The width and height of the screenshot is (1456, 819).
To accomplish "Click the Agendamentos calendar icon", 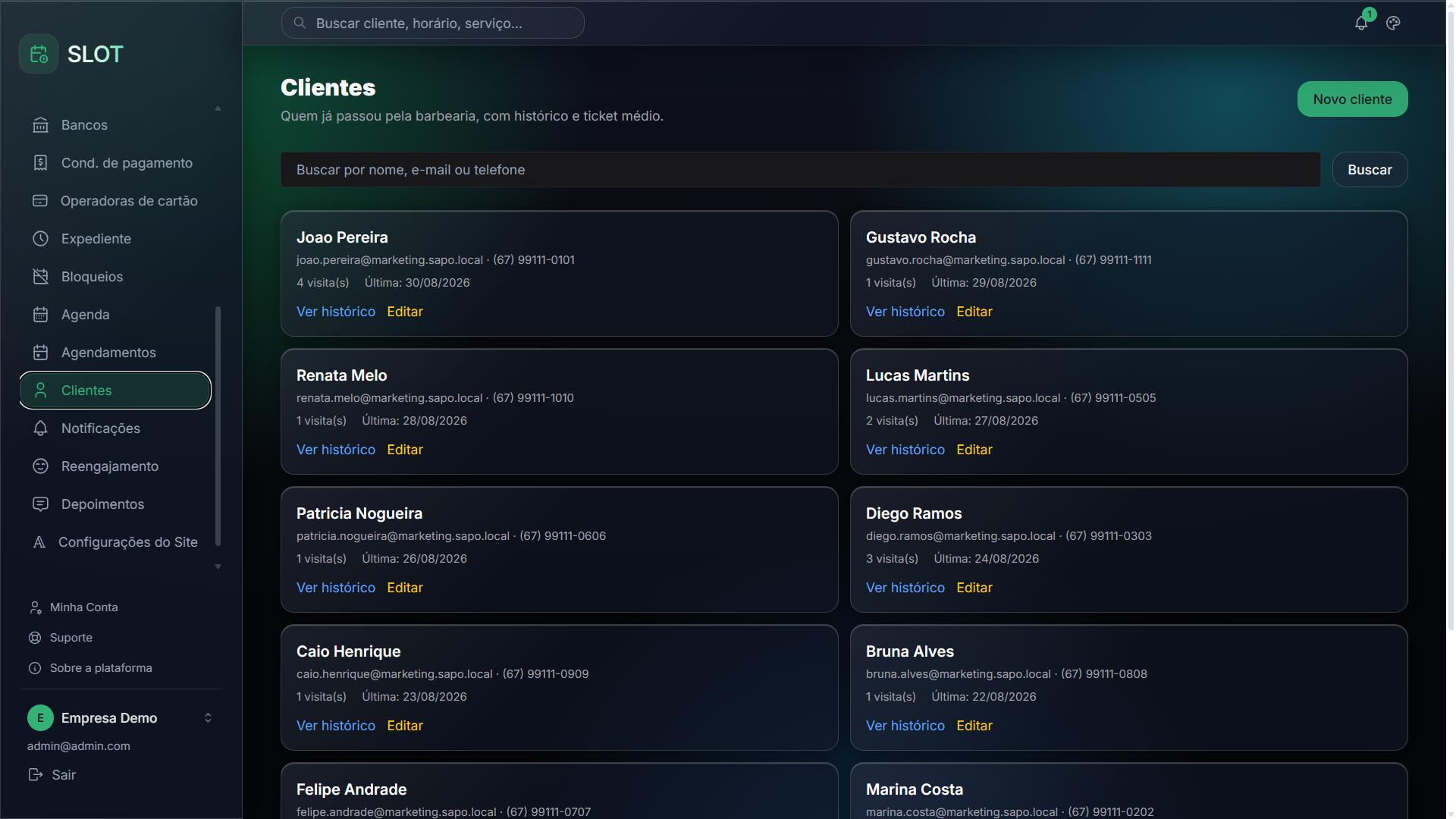I will click(x=41, y=353).
